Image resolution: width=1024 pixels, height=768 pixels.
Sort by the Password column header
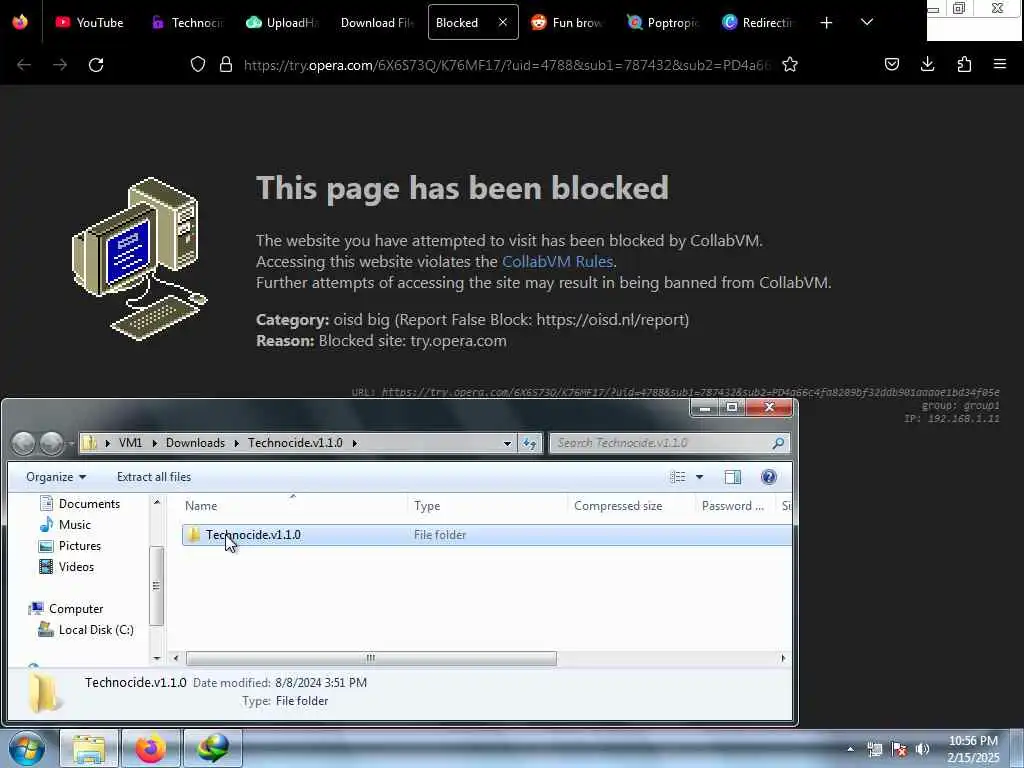point(735,505)
